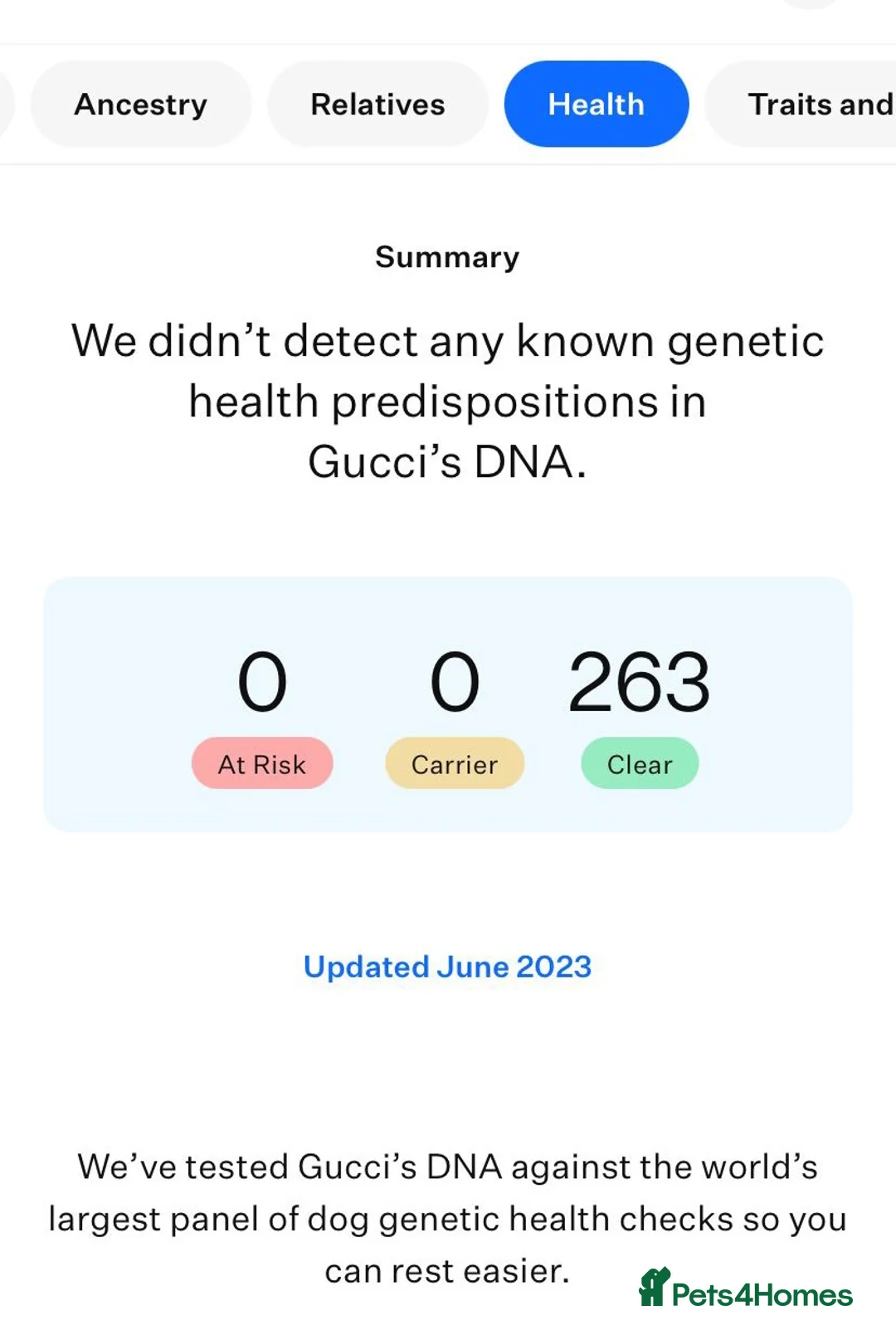Click the yellow Carrier badge

click(454, 763)
